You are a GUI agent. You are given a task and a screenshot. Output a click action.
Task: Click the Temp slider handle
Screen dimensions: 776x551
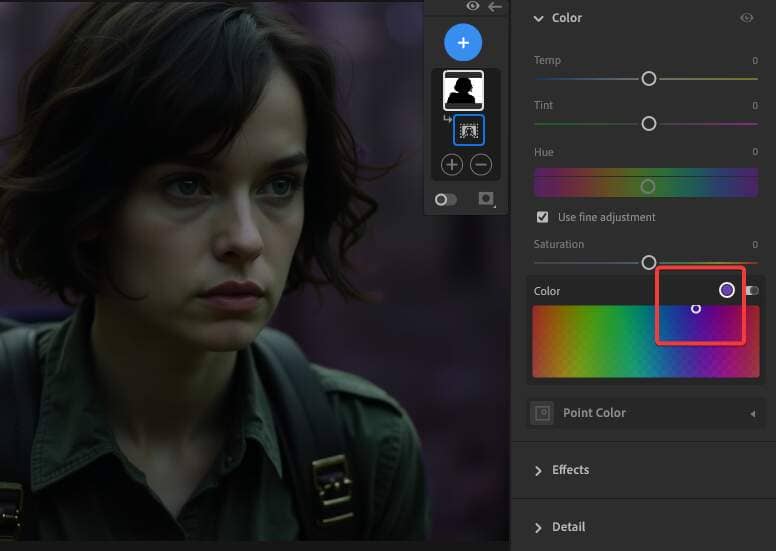click(x=648, y=78)
